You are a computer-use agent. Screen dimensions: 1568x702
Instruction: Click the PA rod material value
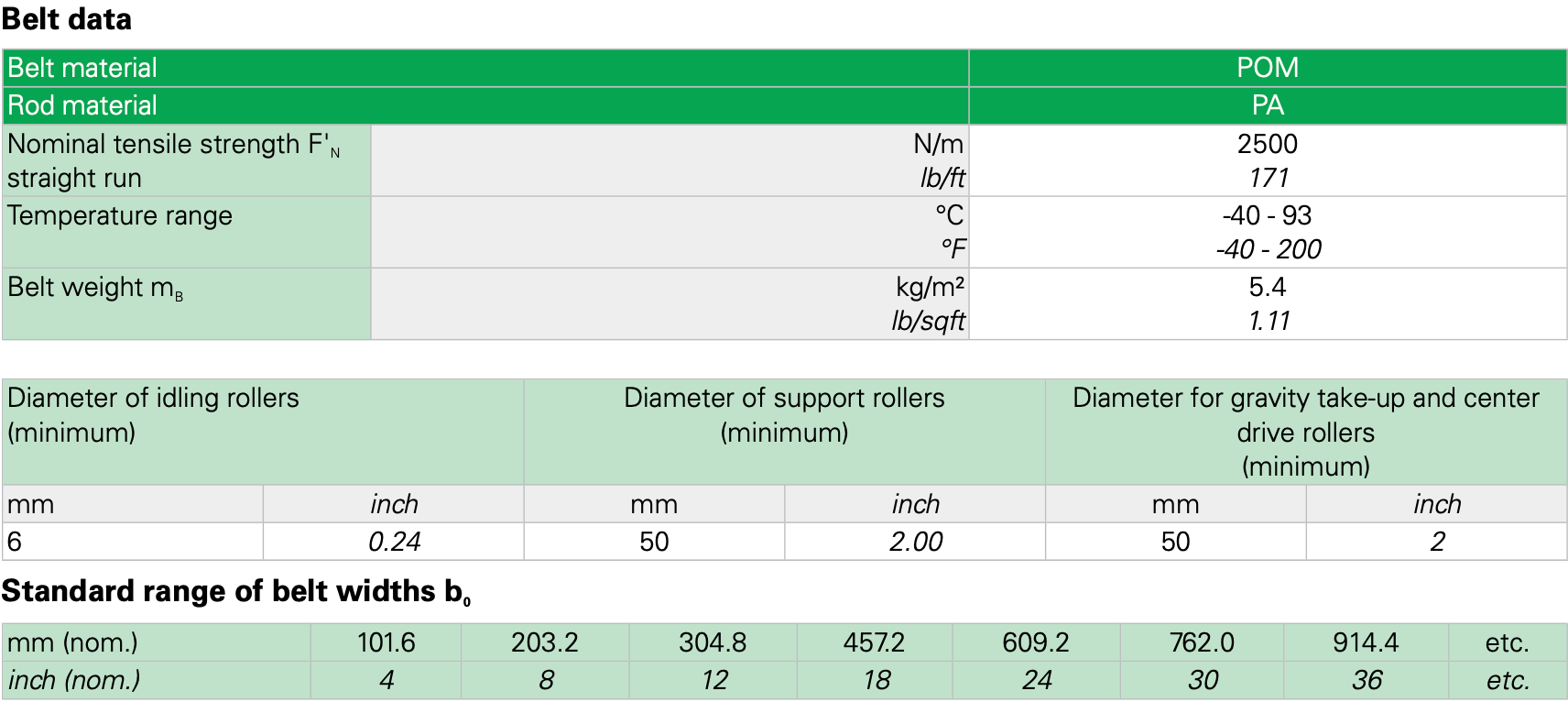[x=1267, y=105]
